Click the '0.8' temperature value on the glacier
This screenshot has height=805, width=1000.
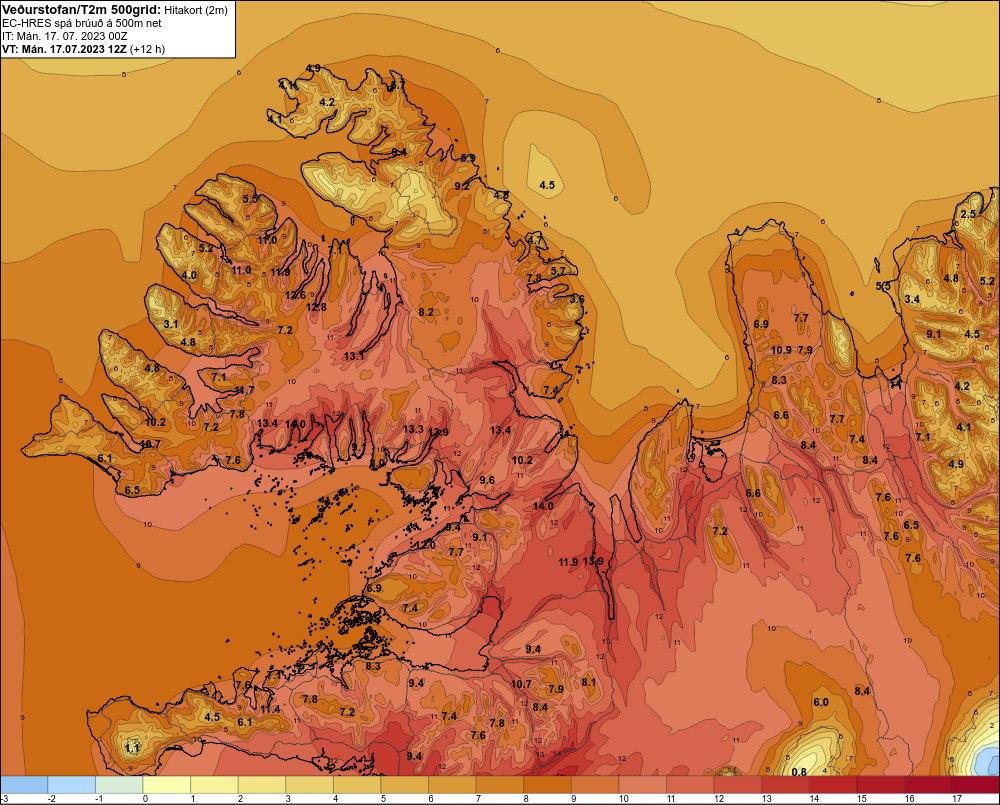coord(798,772)
